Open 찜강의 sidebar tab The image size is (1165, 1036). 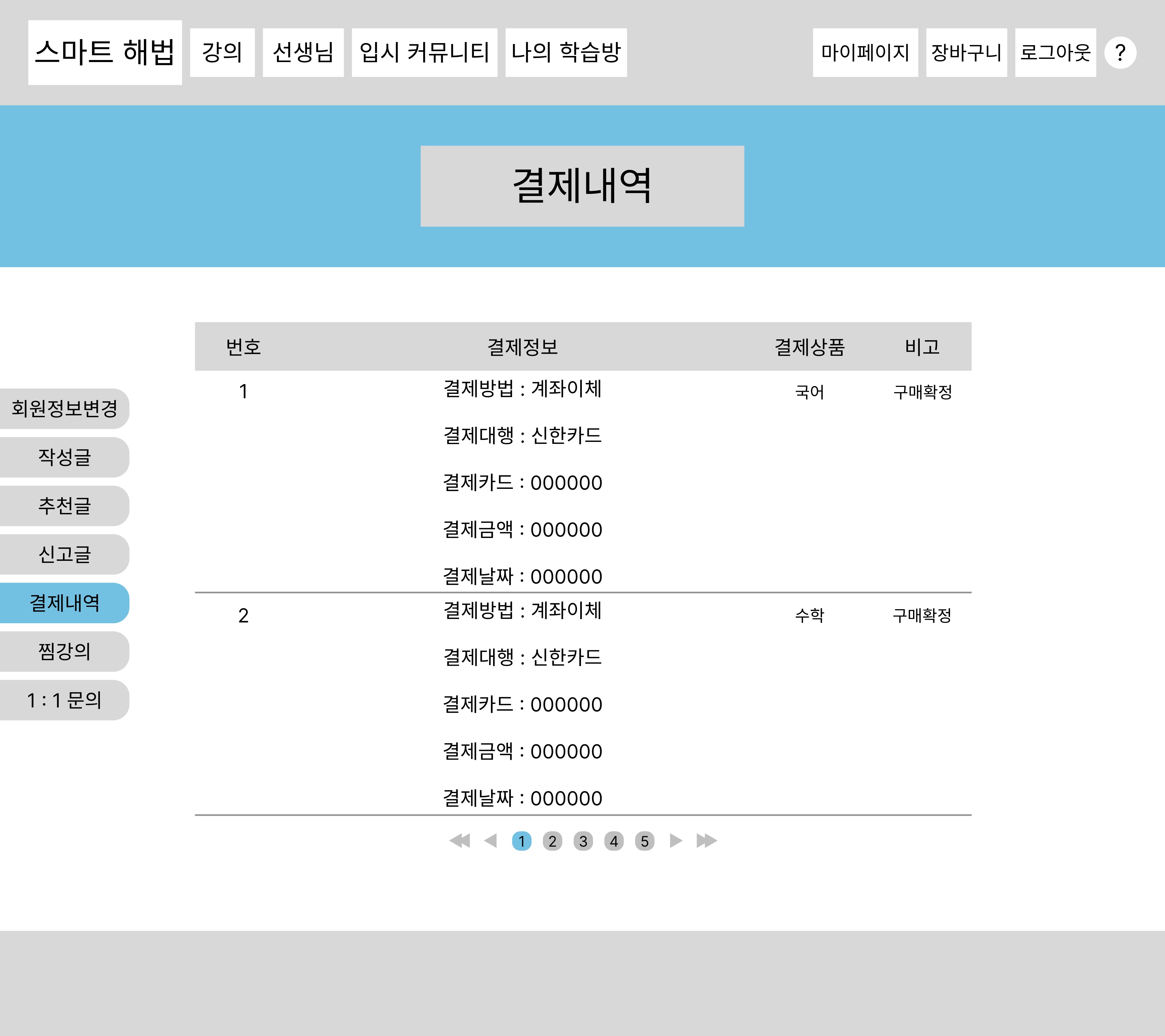point(64,651)
